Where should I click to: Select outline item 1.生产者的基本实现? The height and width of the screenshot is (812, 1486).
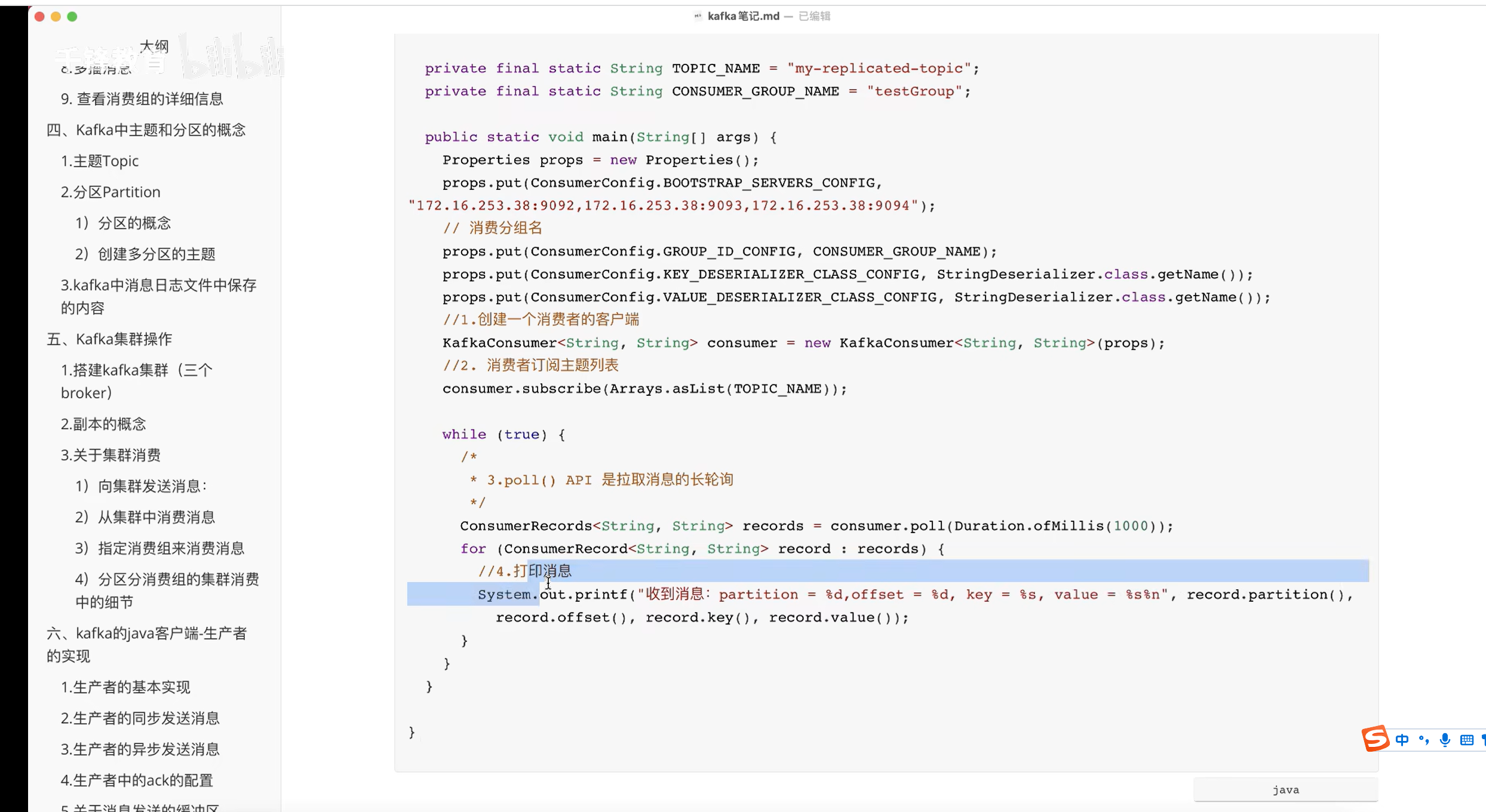point(125,687)
